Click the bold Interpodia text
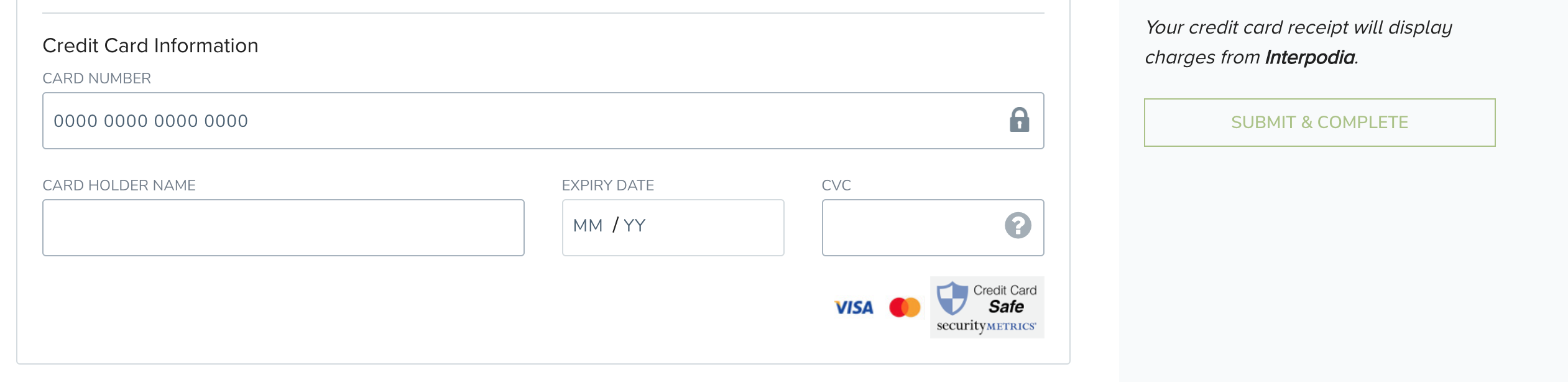Viewport: 1568px width, 382px height. [1309, 57]
